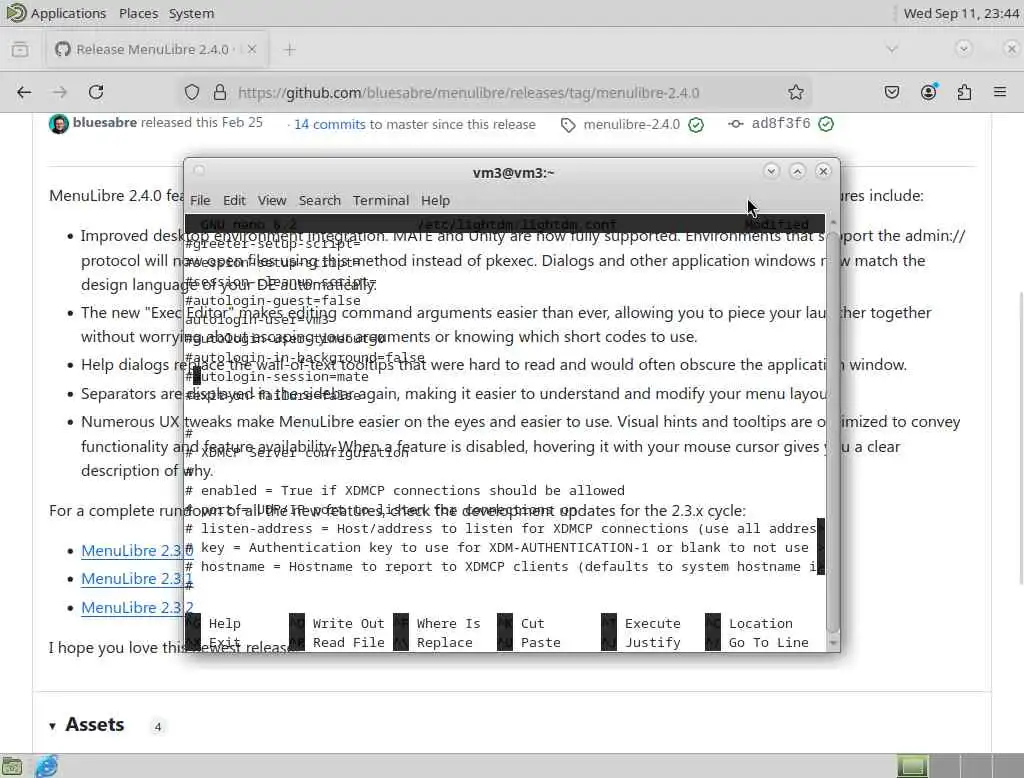Click the terminal vertical scrollbar
Screen dimensions: 1024x778
coord(833,431)
